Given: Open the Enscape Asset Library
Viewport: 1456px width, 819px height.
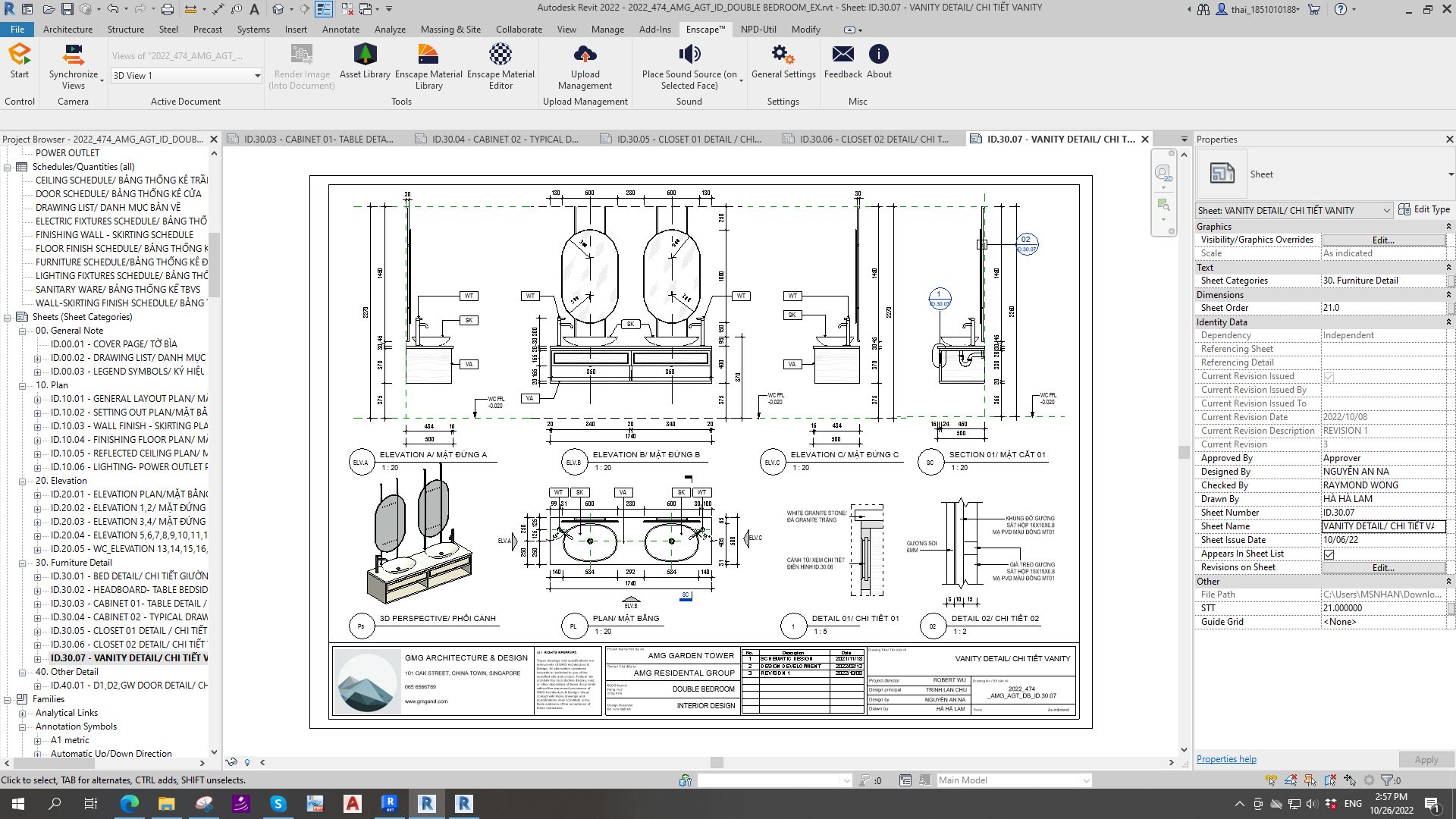Looking at the screenshot, I should click(365, 55).
